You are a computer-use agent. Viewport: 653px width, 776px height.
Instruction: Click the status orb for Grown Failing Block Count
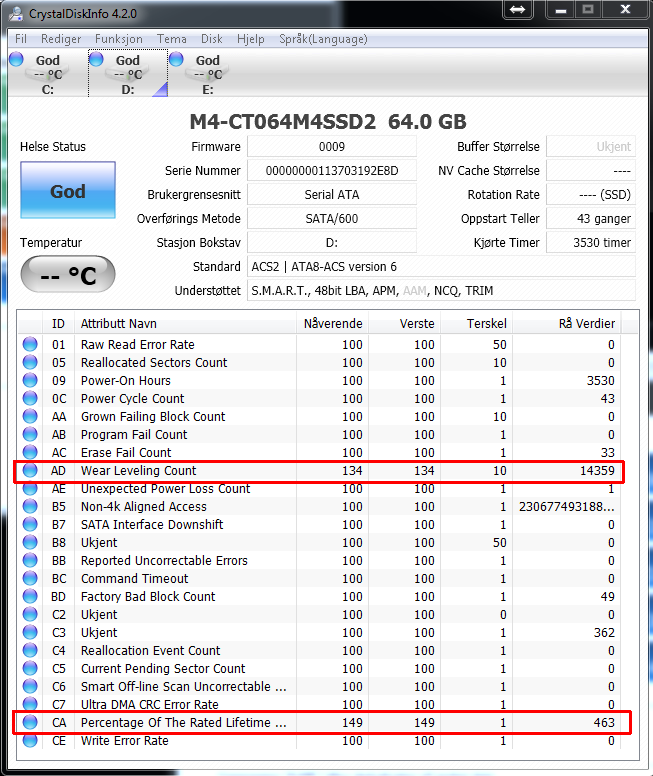(x=30, y=416)
